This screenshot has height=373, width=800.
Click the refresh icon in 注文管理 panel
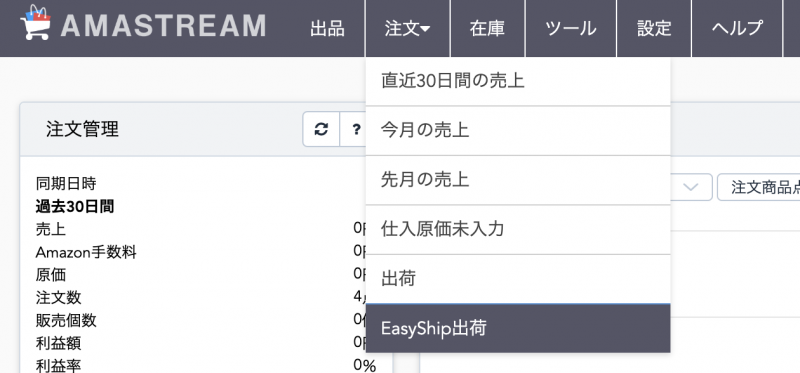click(321, 130)
